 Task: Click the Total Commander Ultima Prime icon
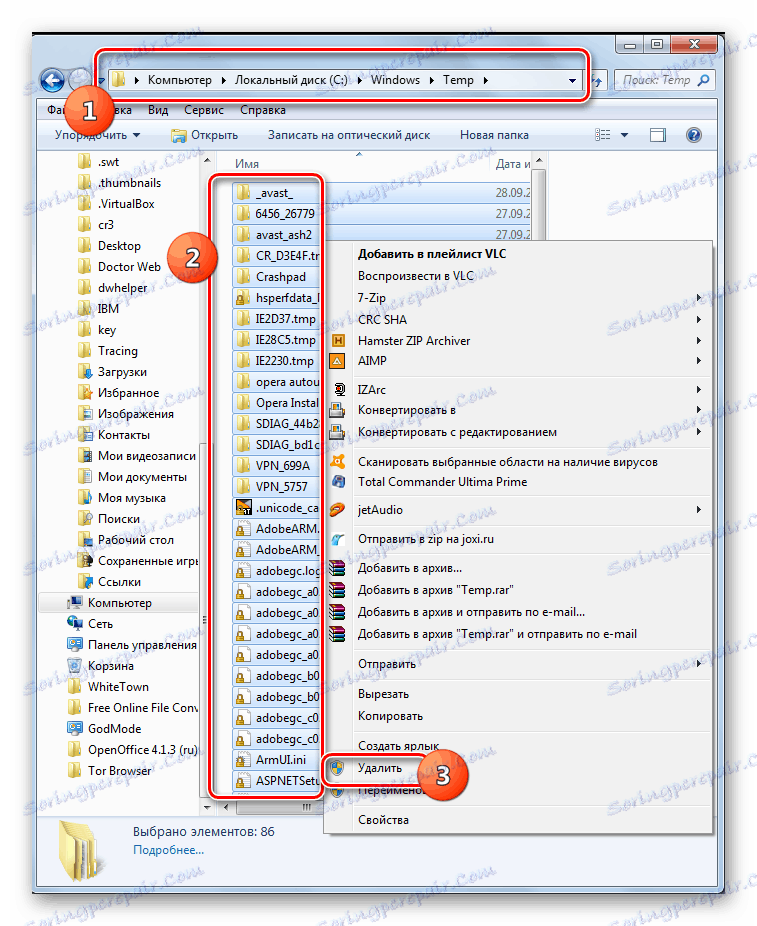pyautogui.click(x=338, y=482)
